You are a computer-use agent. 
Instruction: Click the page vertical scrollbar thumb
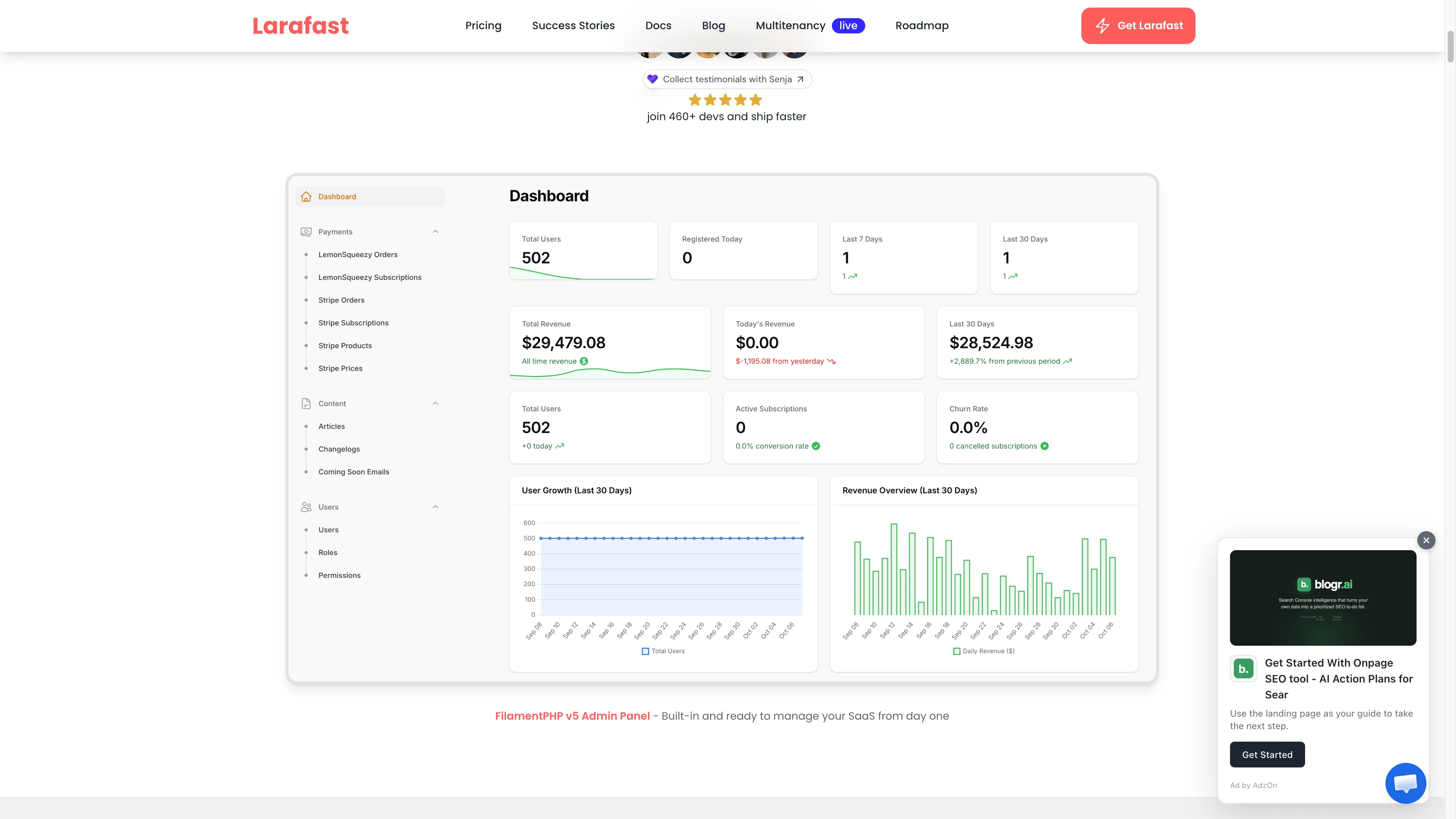1450,47
